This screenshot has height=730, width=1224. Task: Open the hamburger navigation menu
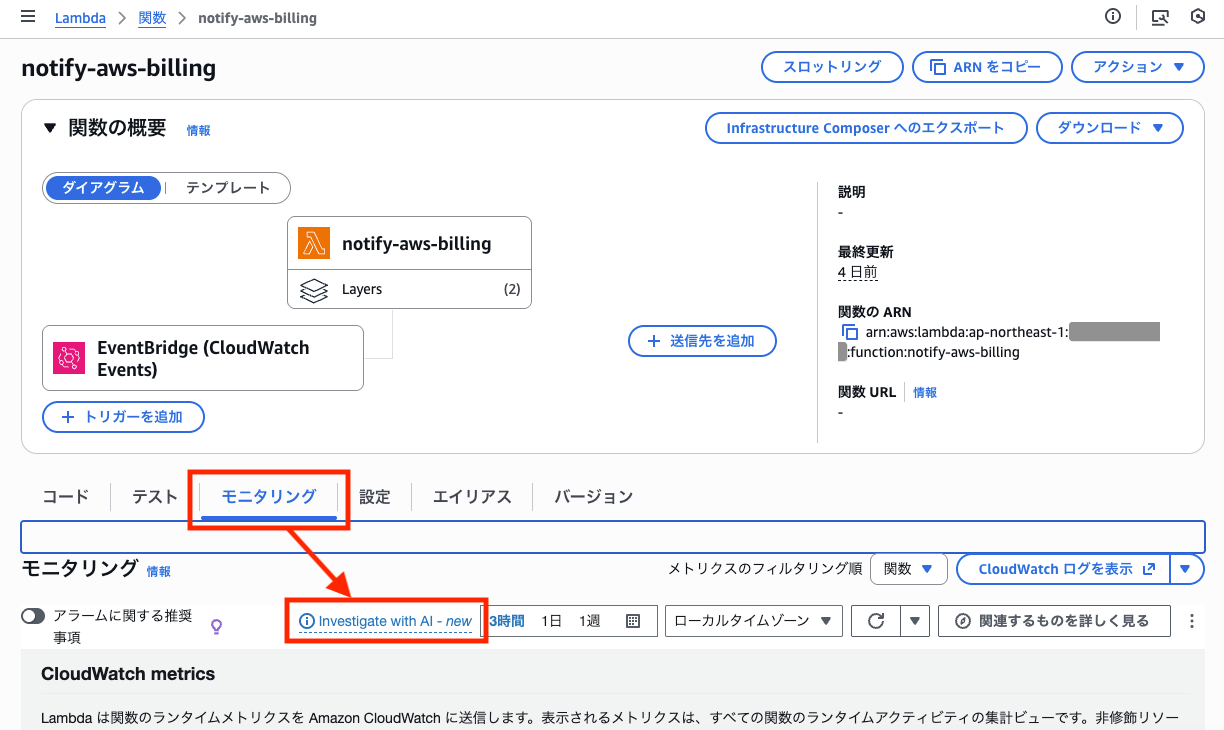[x=28, y=17]
